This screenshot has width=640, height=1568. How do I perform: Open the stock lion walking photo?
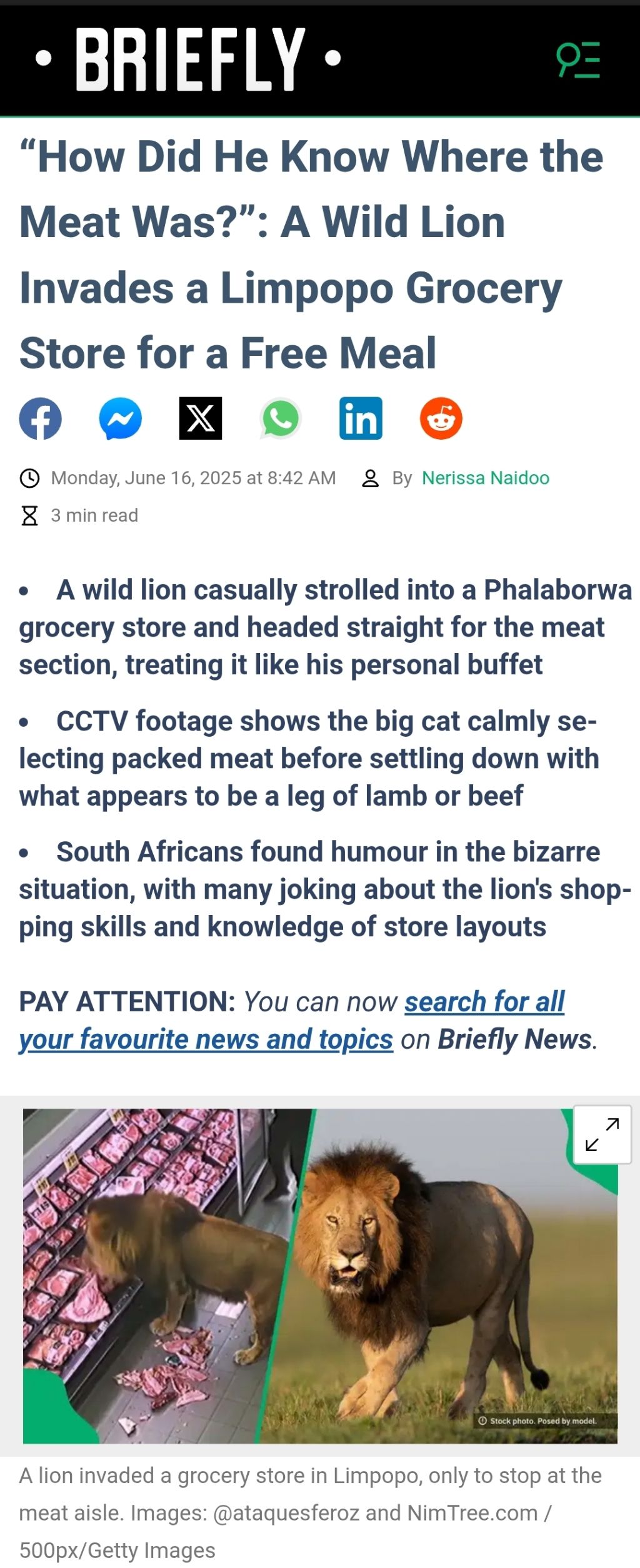(450, 1276)
